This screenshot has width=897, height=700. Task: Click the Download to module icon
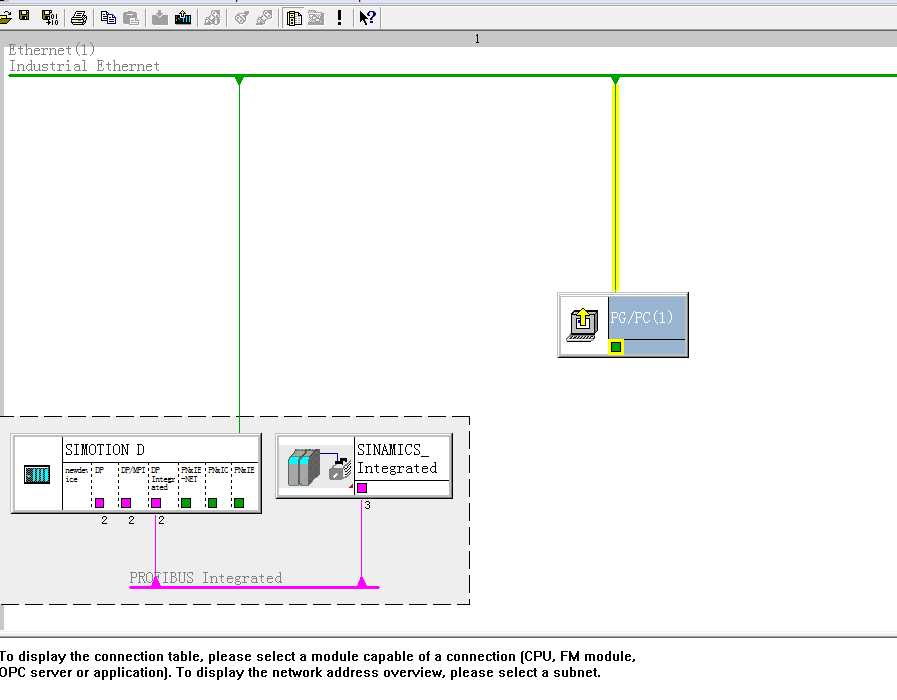click(160, 18)
